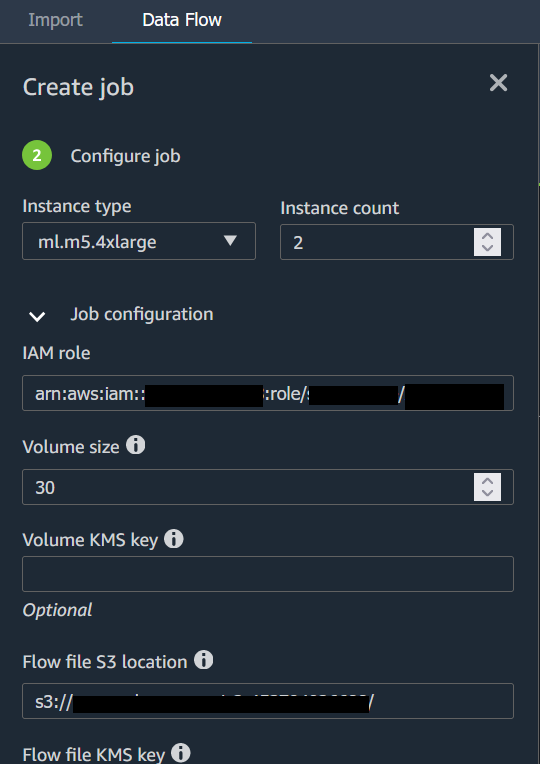This screenshot has width=540, height=764.
Task: Click the Instance type label
Action: [77, 206]
